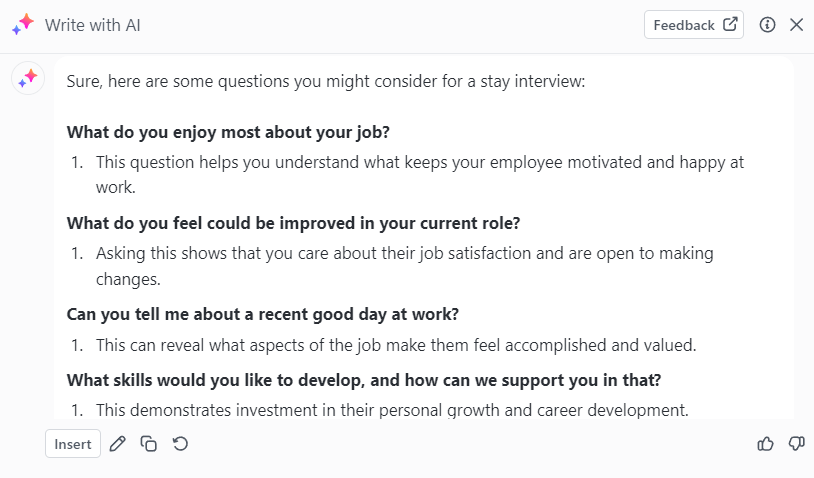This screenshot has height=478, width=814.
Task: Click the Feedback button
Action: (694, 25)
